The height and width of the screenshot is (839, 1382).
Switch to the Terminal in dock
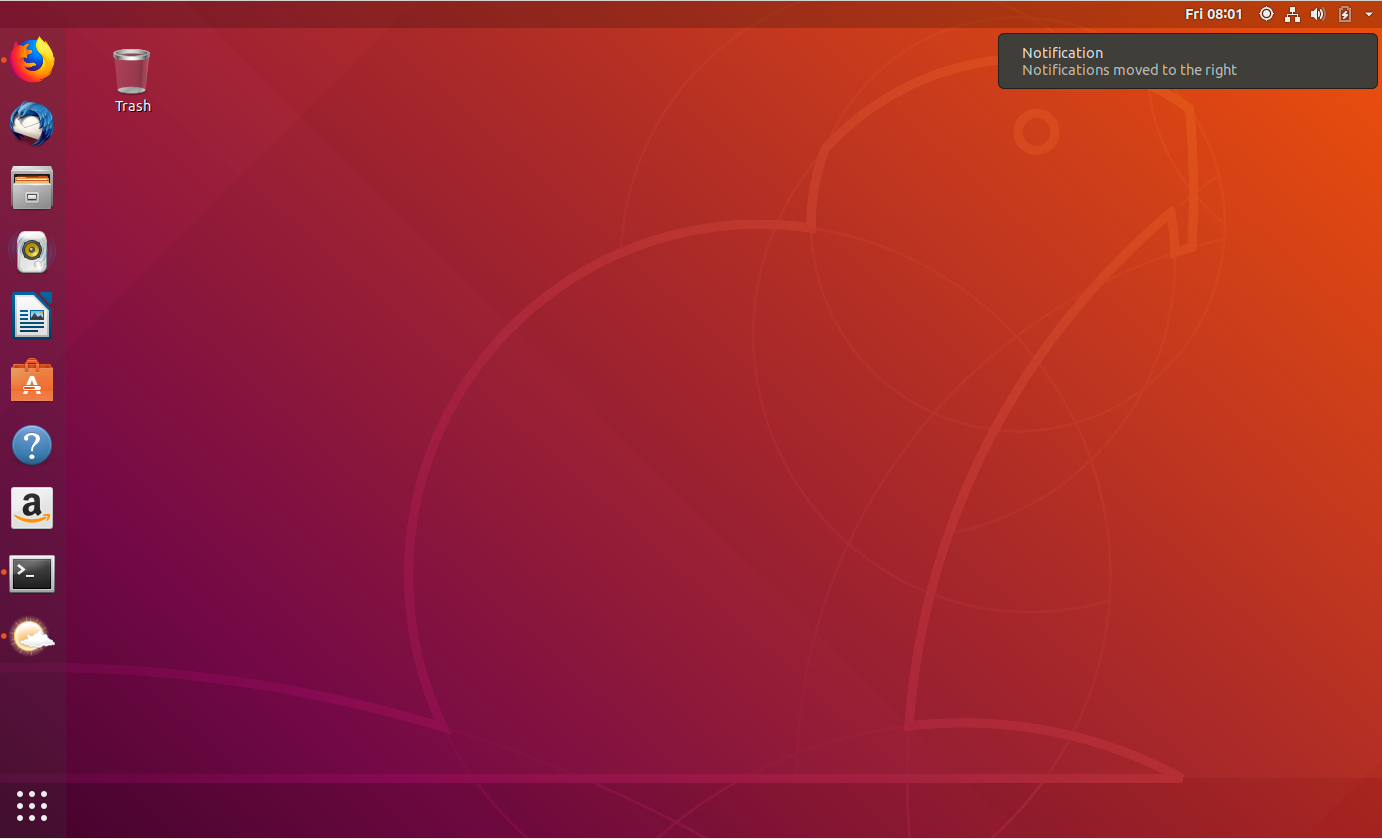pos(32,573)
